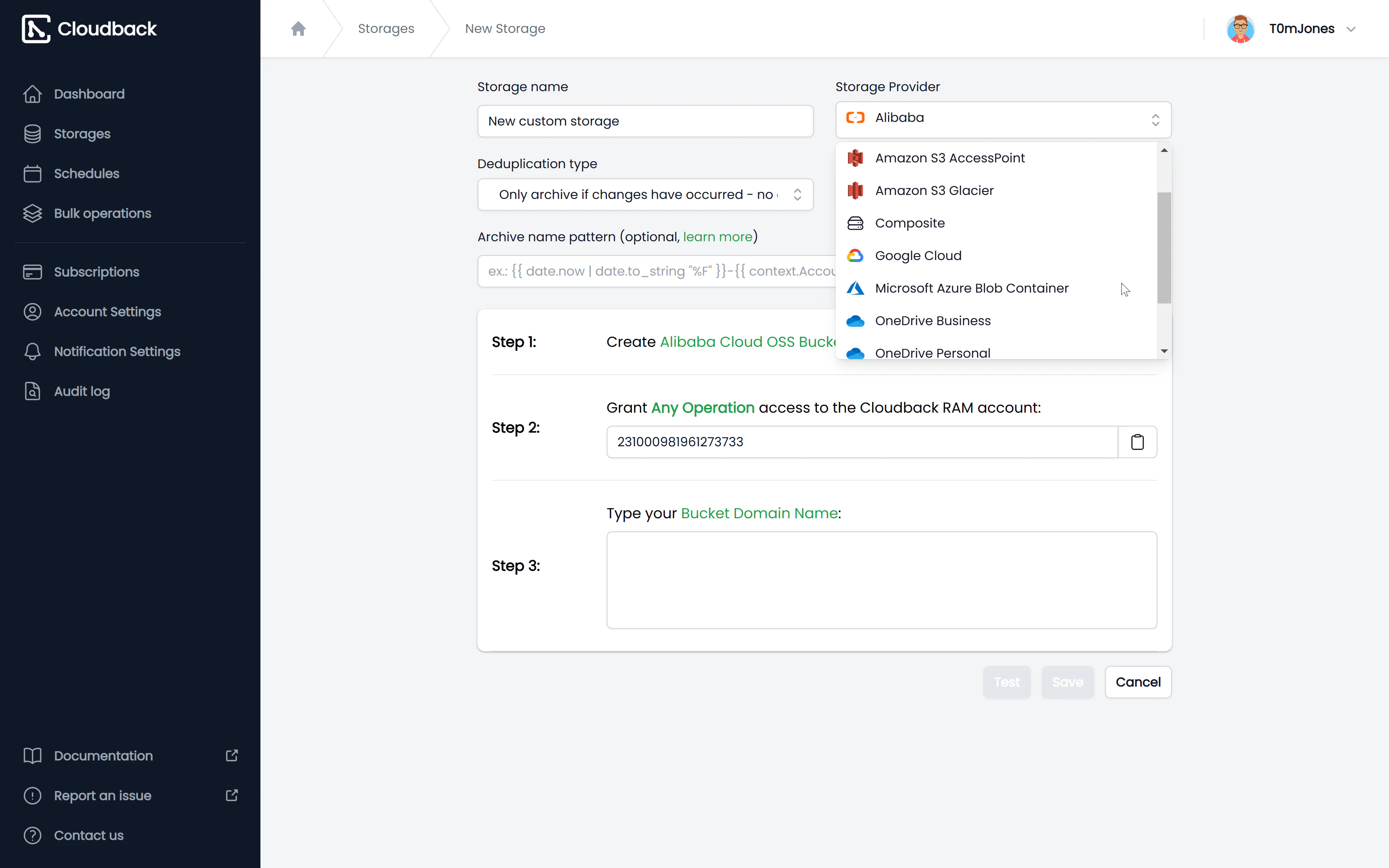Click external link icon beside Documentation

coord(232,756)
